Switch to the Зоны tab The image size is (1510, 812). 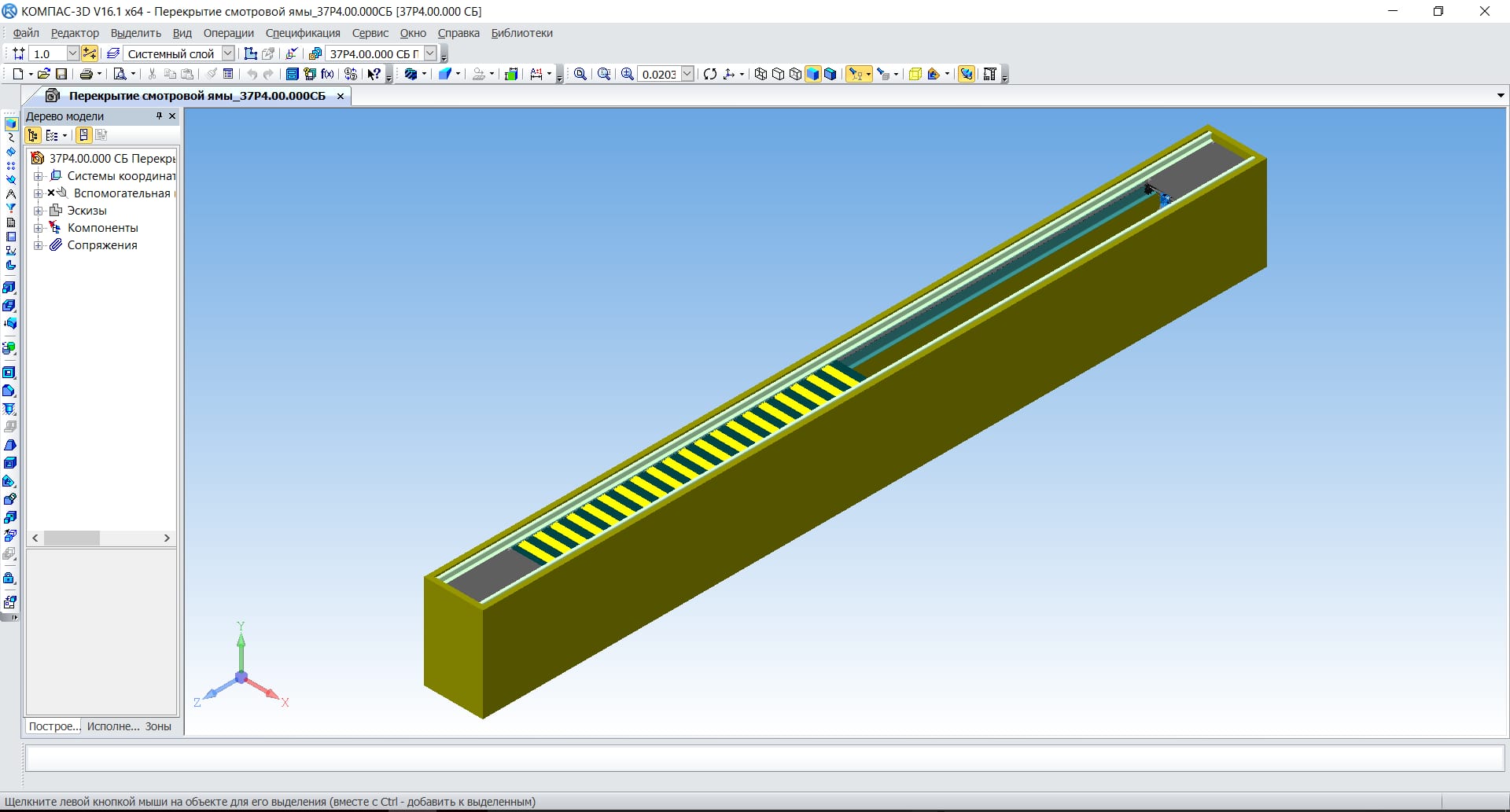tap(158, 726)
